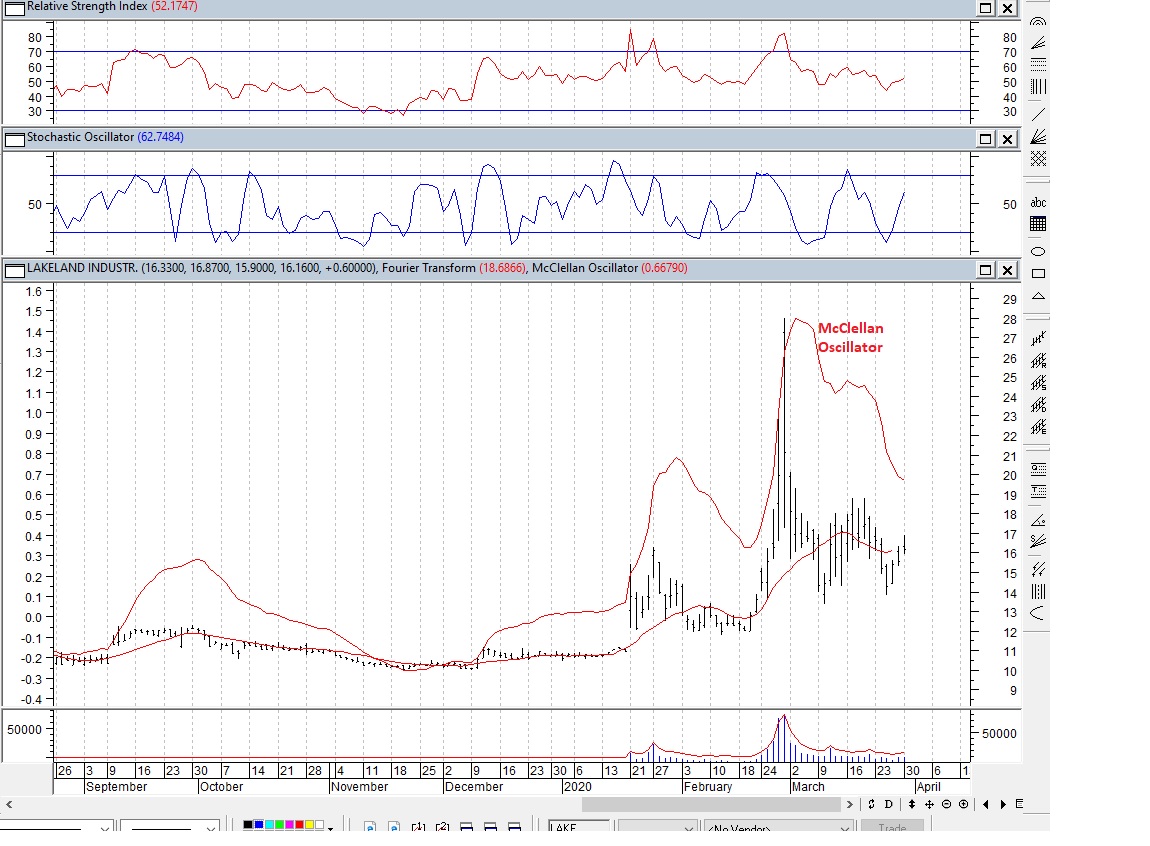The image size is (1150, 846).
Task: Click the LAKE ticker symbol field
Action: click(578, 828)
